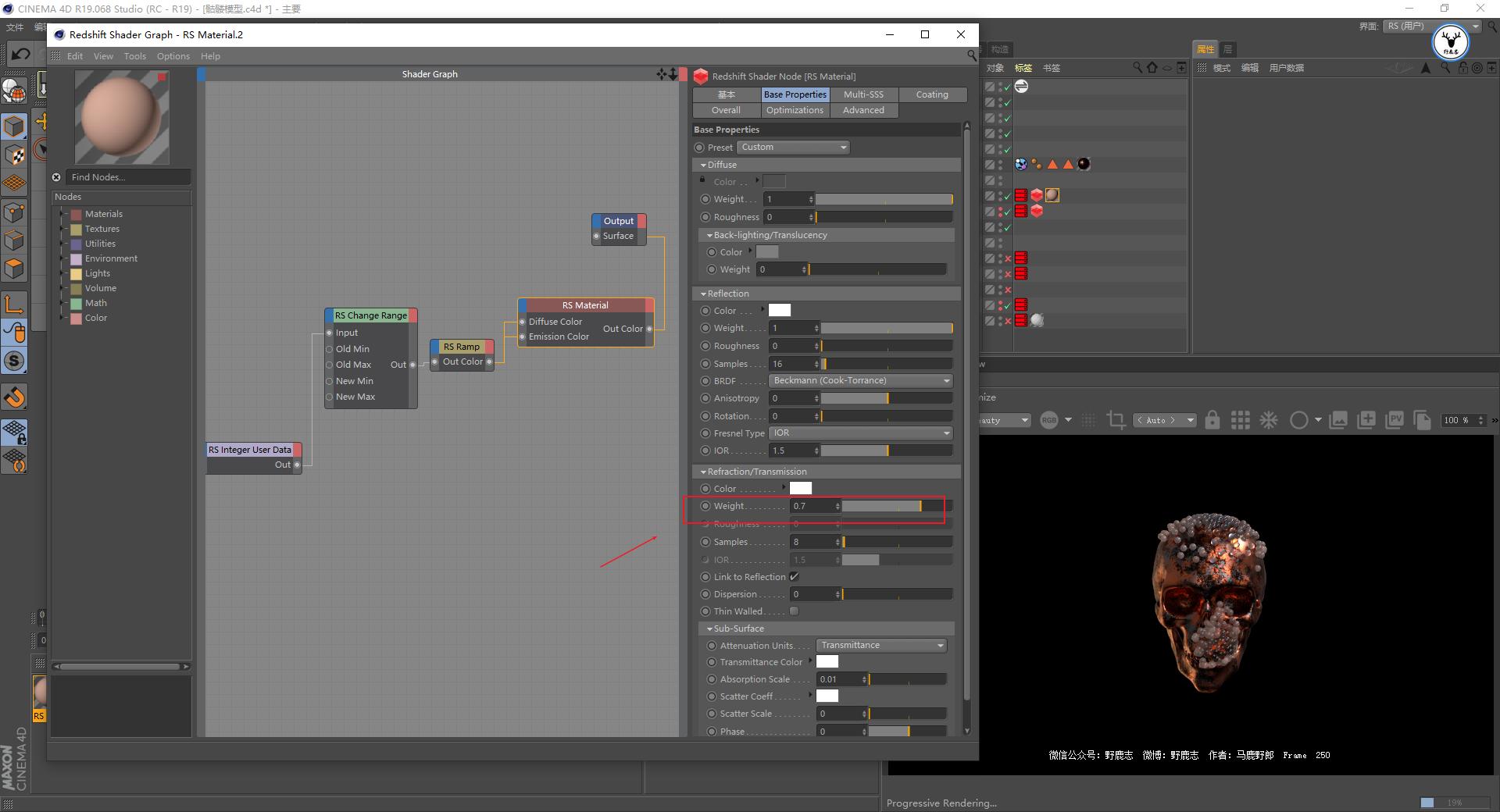
Task: Select the Polygons mode icon
Action: (14, 269)
